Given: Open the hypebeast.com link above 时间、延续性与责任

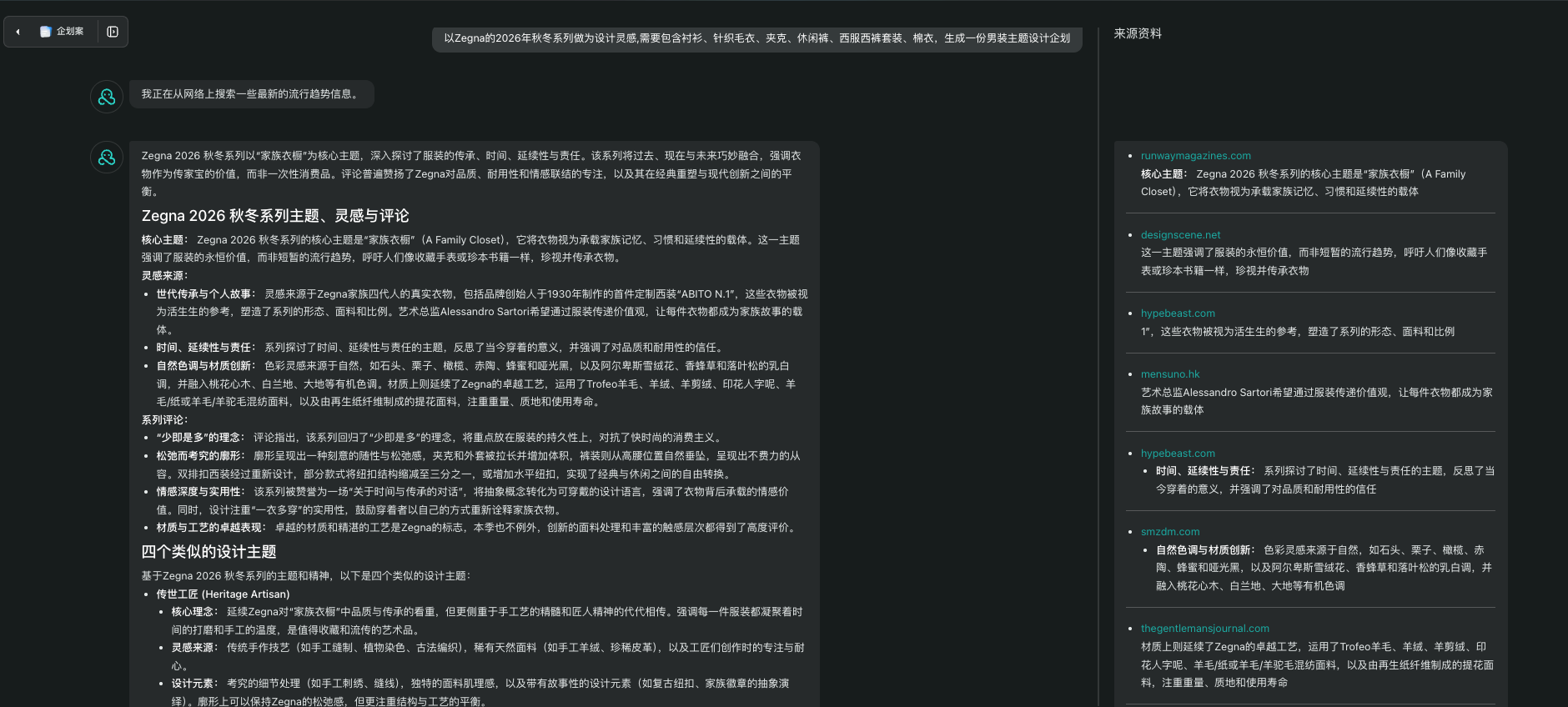Looking at the screenshot, I should [x=1178, y=454].
